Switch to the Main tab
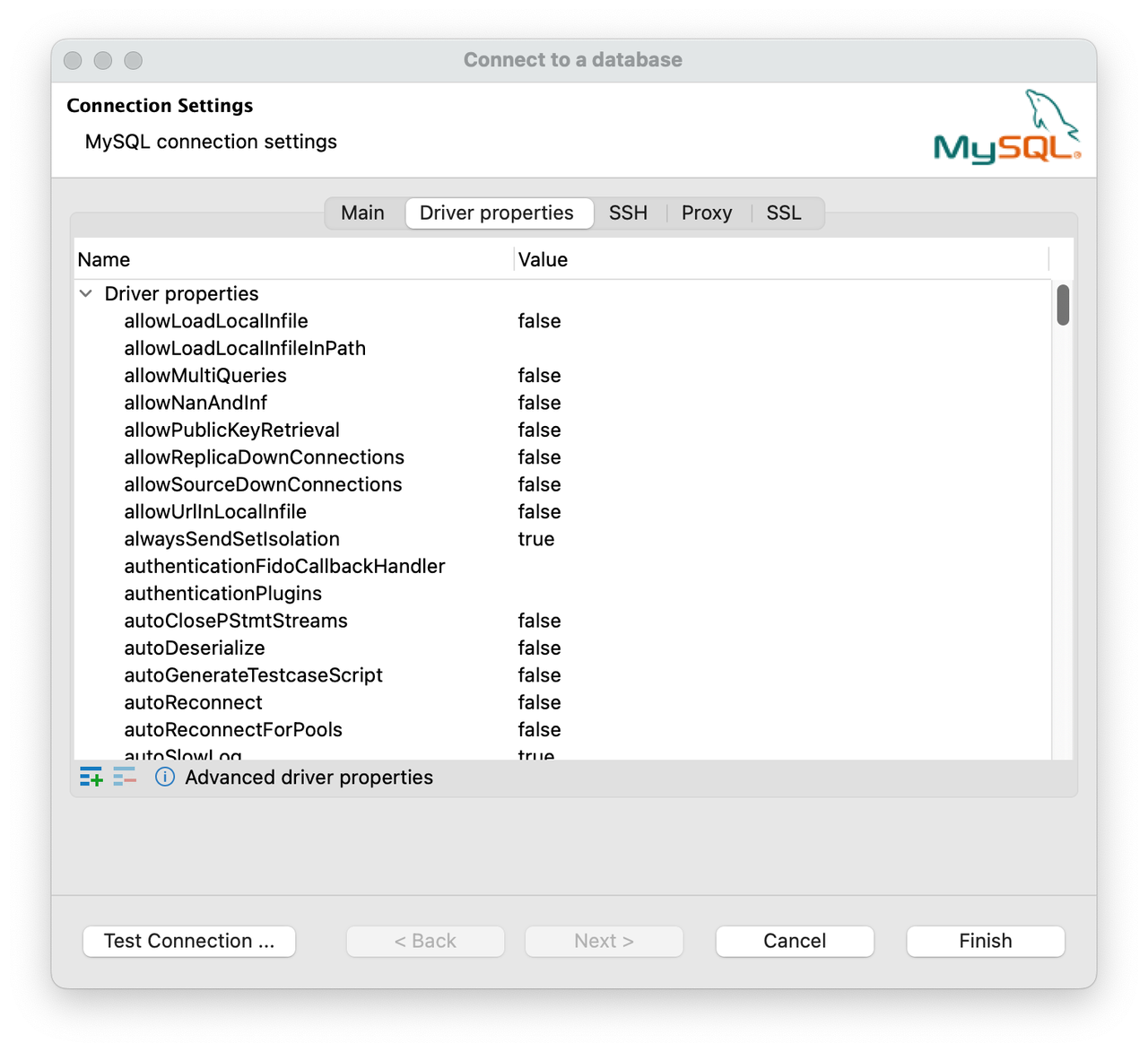The height and width of the screenshot is (1052, 1148). pos(362,213)
